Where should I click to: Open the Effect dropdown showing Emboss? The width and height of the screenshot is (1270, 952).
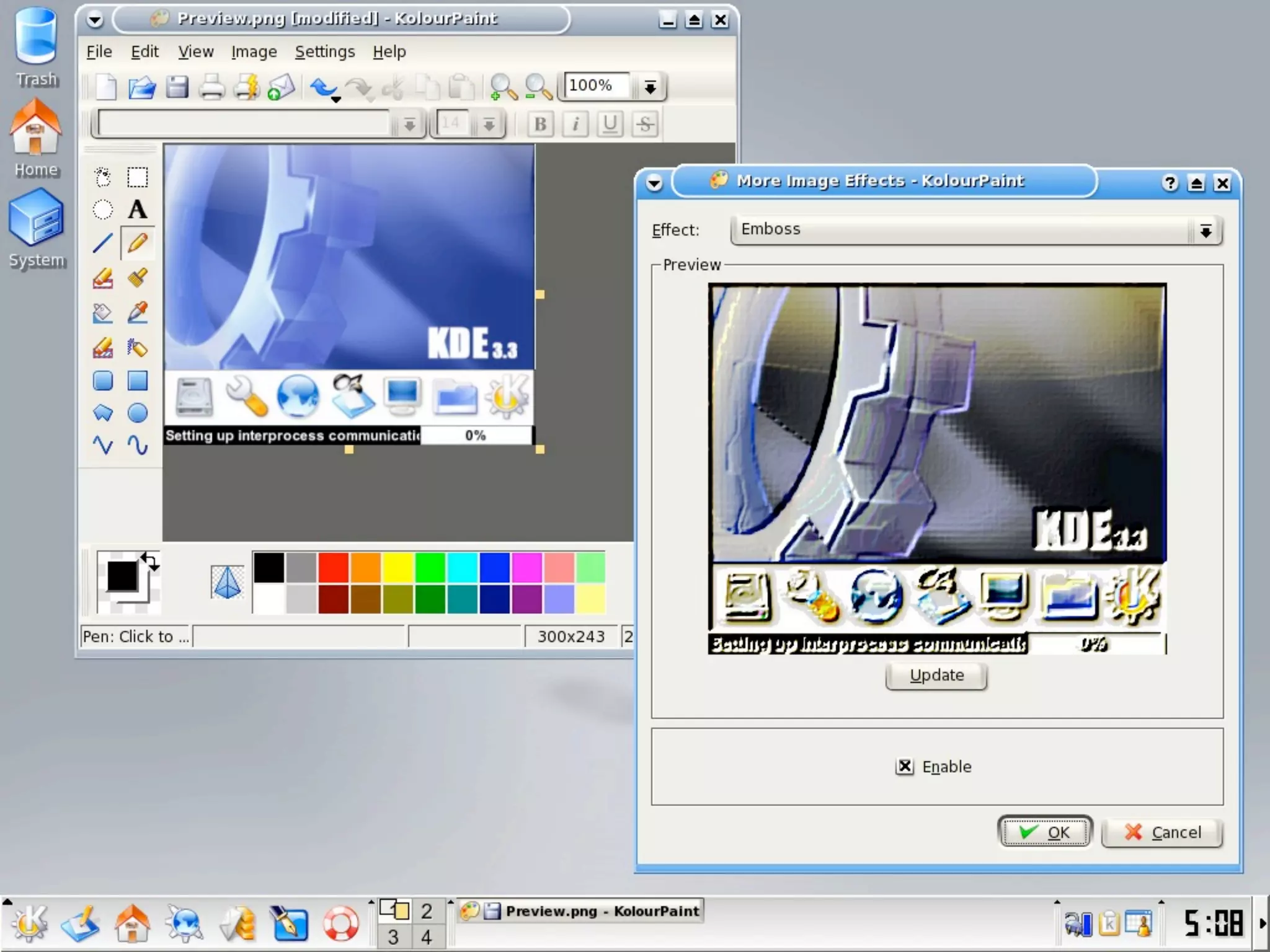[977, 230]
